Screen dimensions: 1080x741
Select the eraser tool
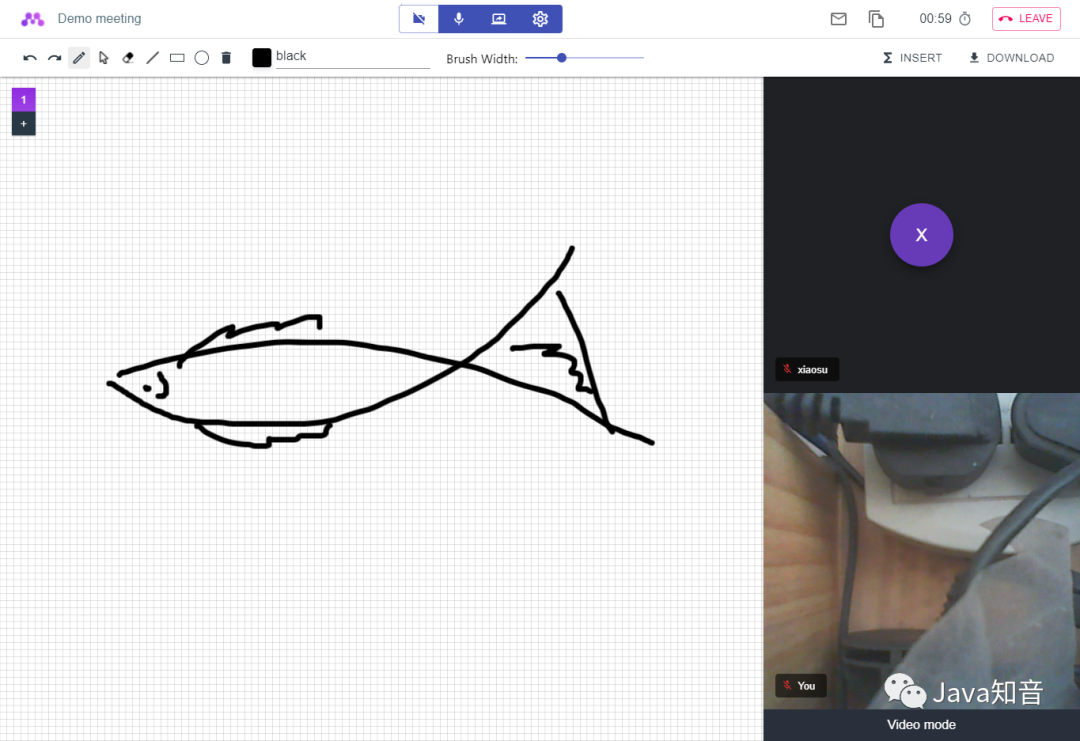128,58
